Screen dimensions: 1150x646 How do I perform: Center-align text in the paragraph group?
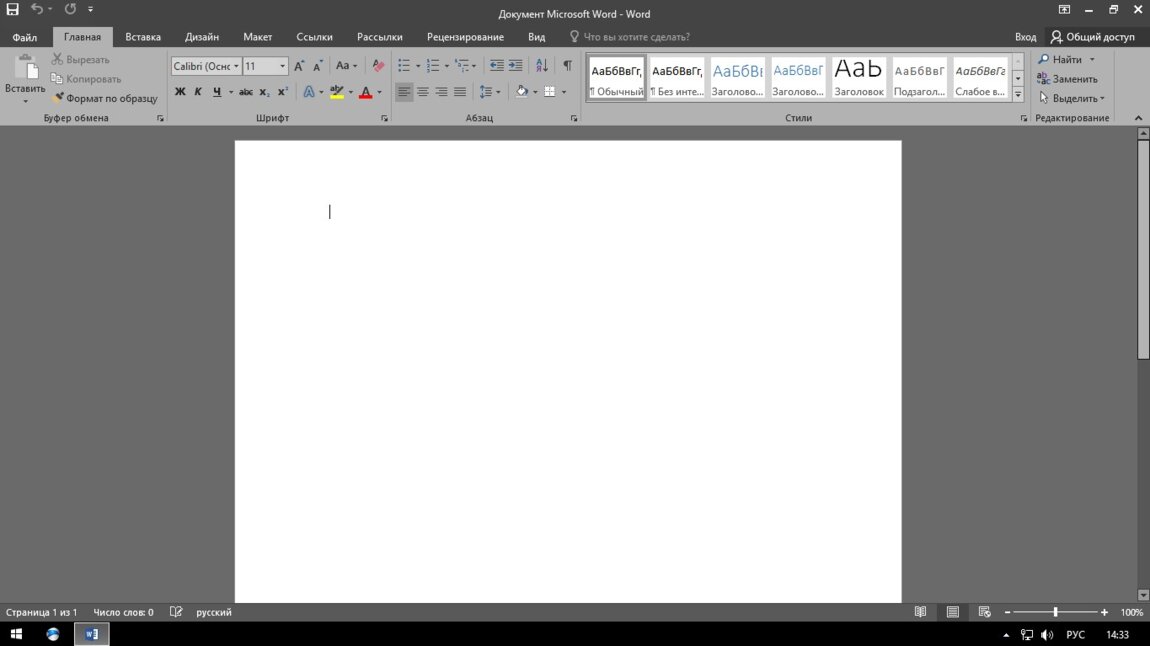click(x=423, y=92)
